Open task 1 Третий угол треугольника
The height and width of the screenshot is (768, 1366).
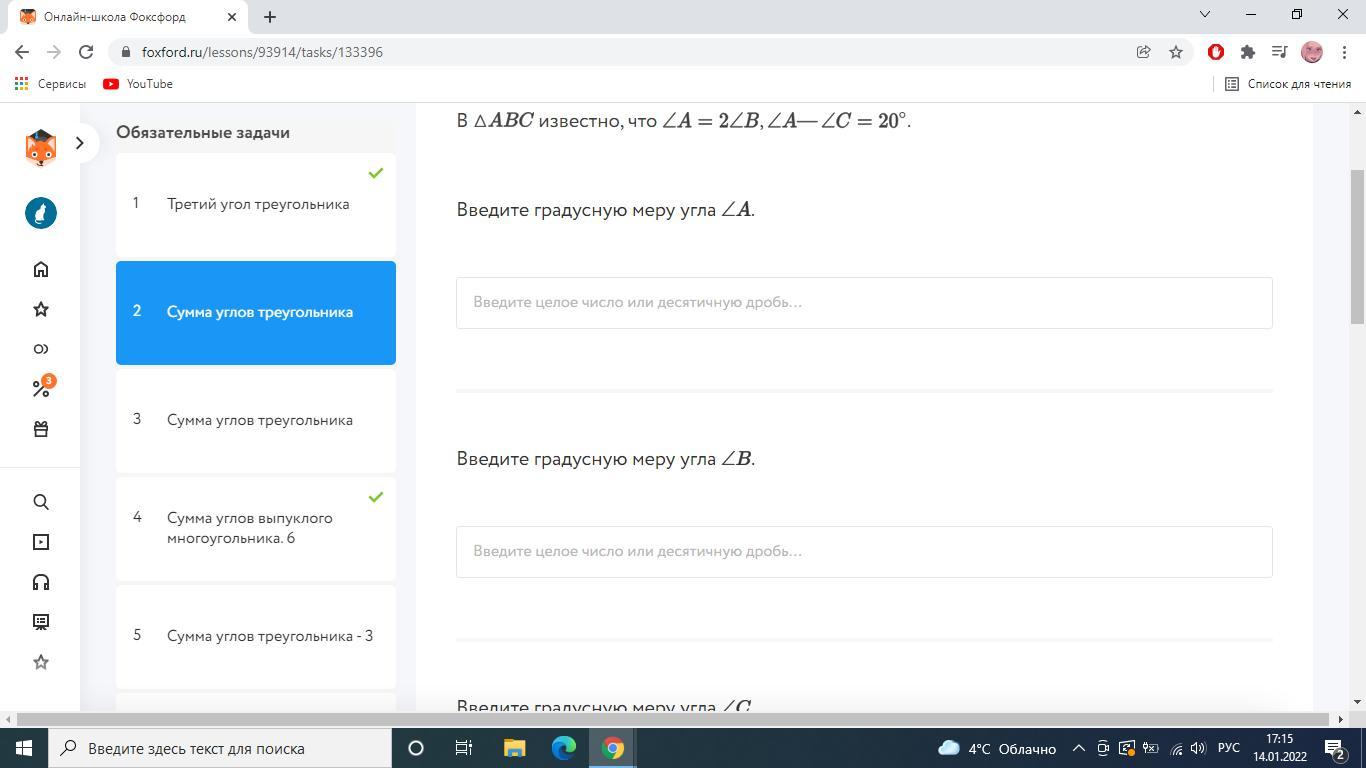coord(256,204)
